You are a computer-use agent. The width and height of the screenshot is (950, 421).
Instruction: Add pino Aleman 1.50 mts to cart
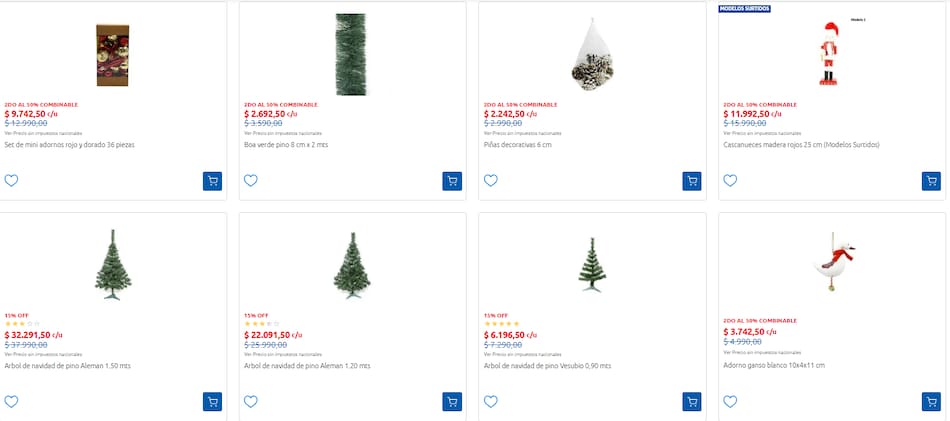pos(212,401)
